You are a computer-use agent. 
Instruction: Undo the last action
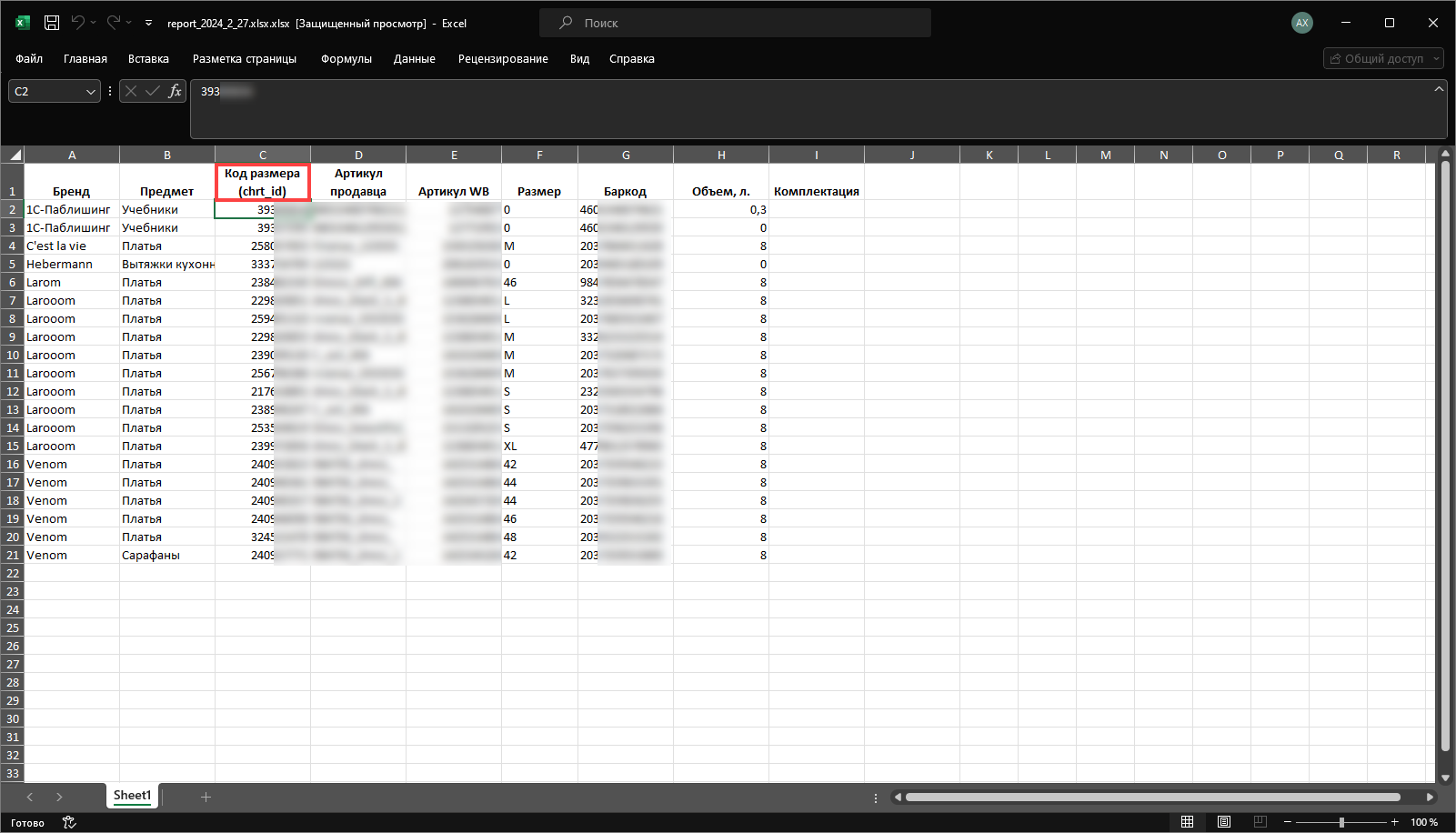(78, 23)
